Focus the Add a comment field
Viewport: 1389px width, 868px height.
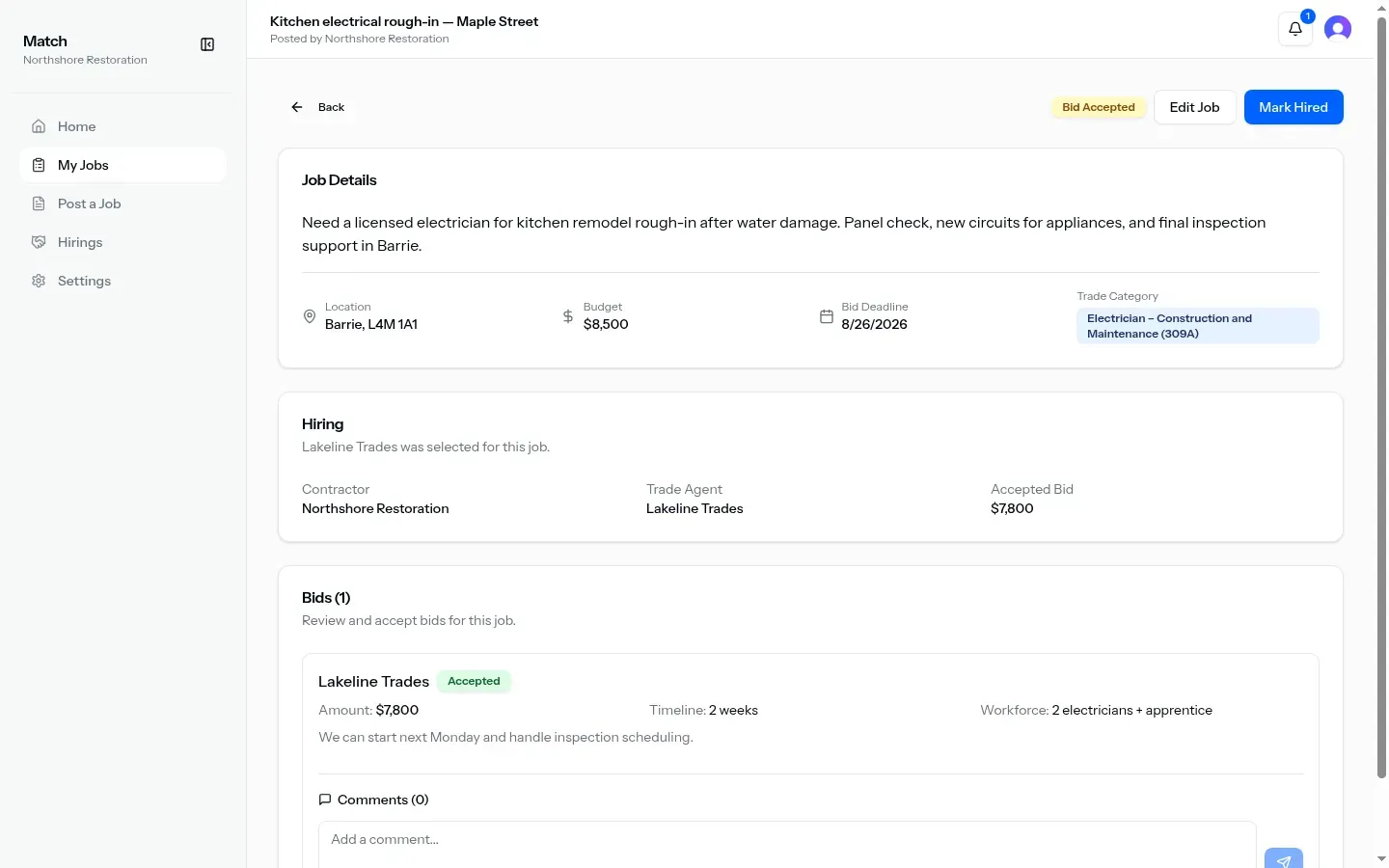[787, 845]
